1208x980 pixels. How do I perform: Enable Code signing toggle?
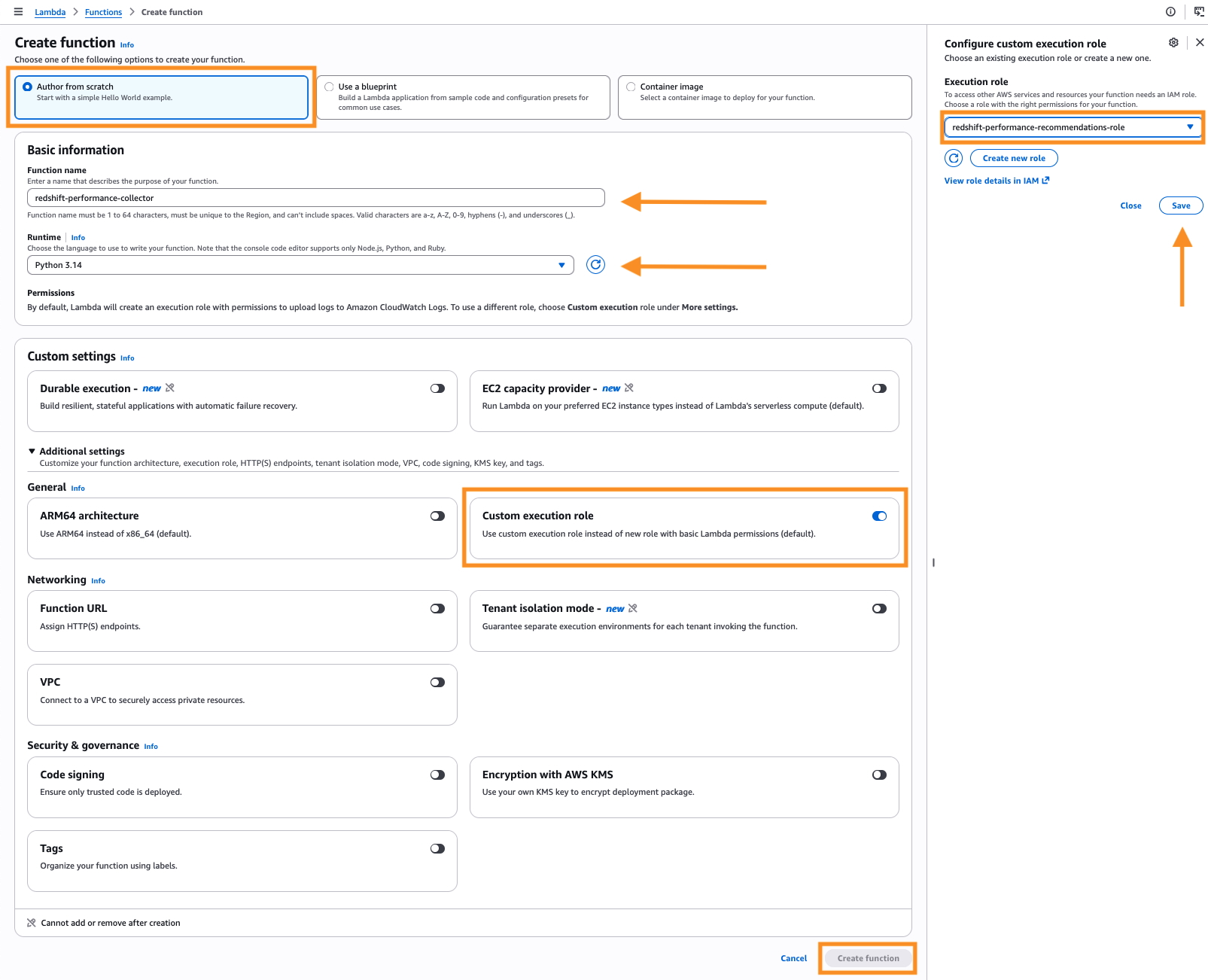pyautogui.click(x=437, y=775)
